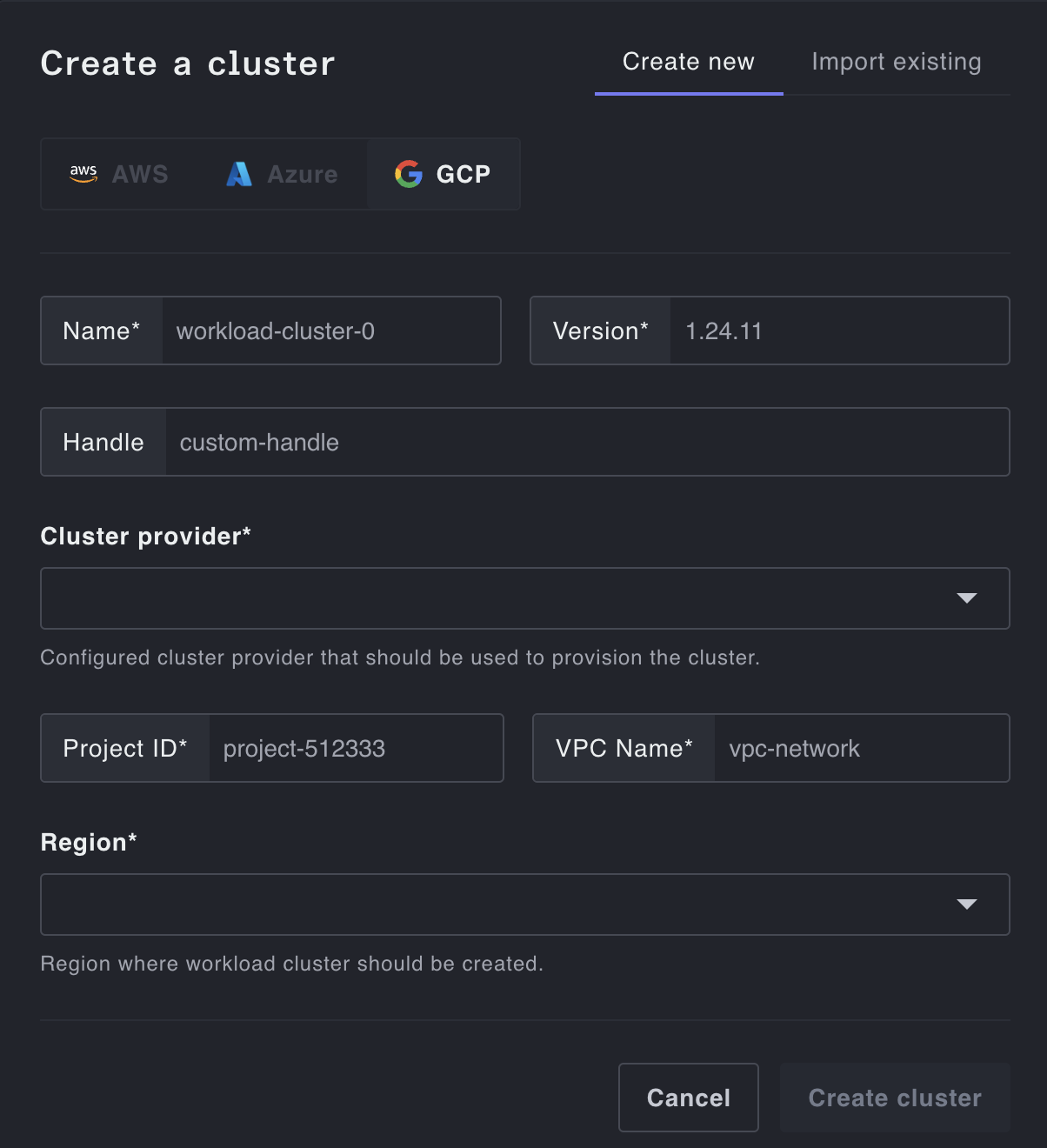Click the Cancel button
Viewport: 1047px width, 1148px height.
689,1098
